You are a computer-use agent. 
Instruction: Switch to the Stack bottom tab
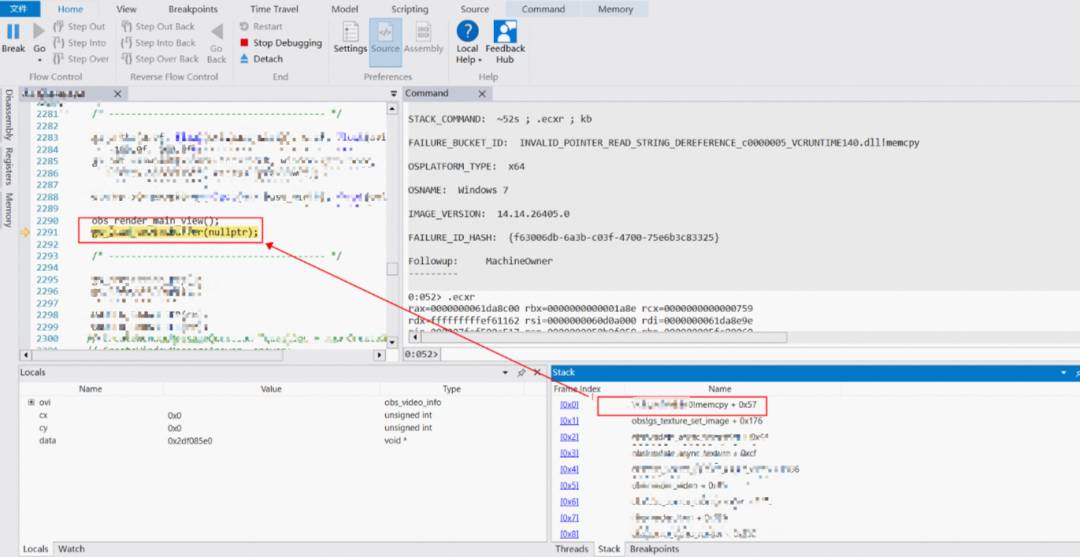coord(609,549)
